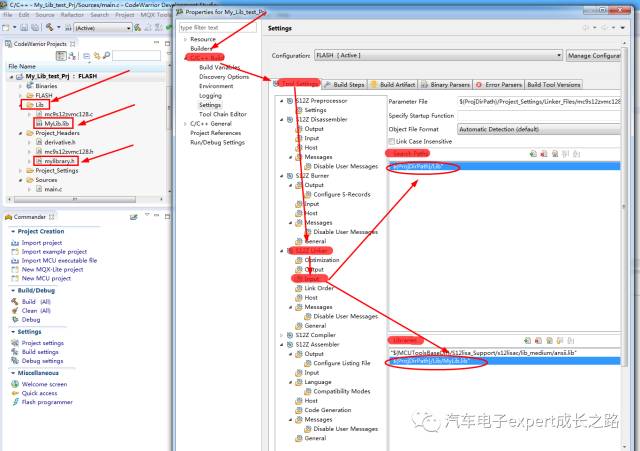The image size is (640, 451).
Task: Collapse the S12Z Burner node
Action: (281, 176)
